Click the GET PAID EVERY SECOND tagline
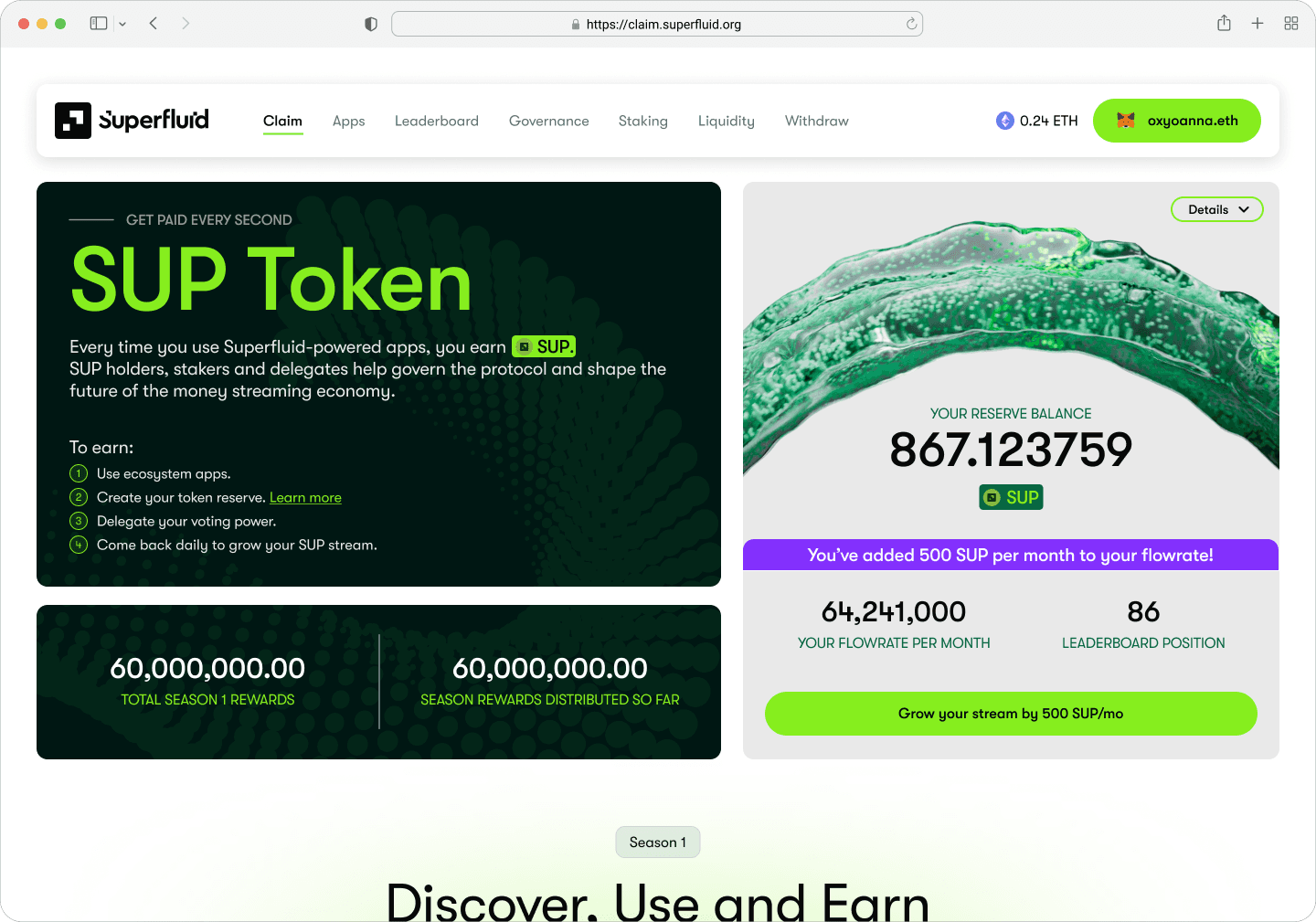Image resolution: width=1316 pixels, height=922 pixels. pyautogui.click(x=209, y=220)
